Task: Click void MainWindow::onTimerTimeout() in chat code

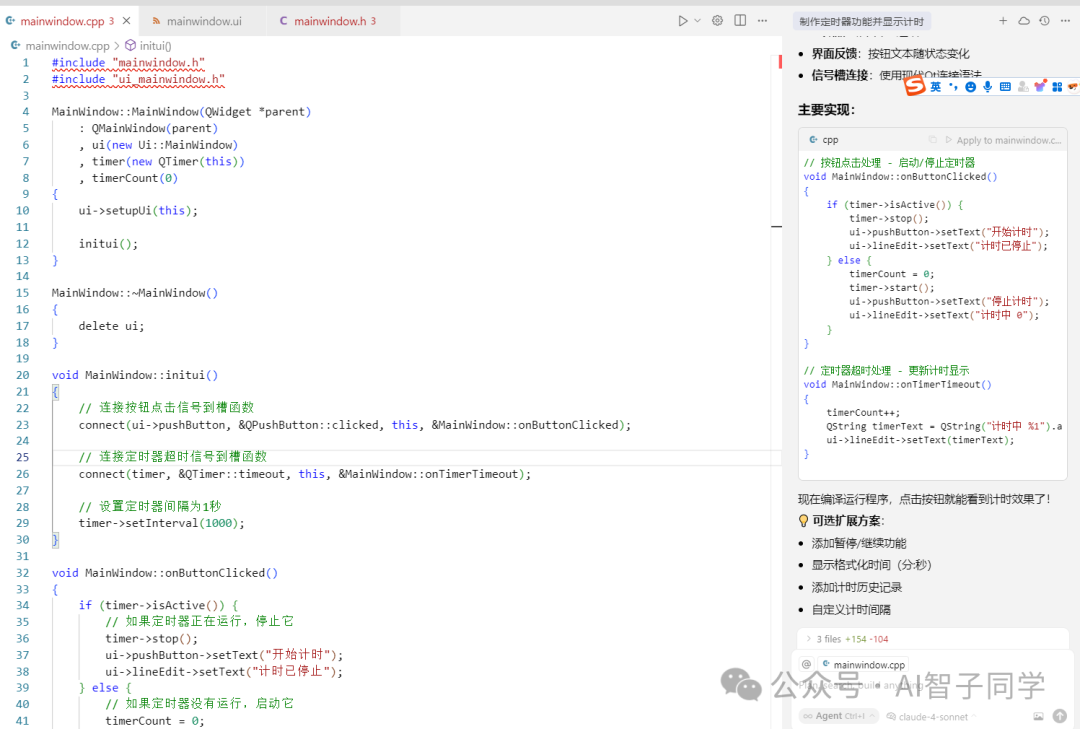Action: pos(897,384)
